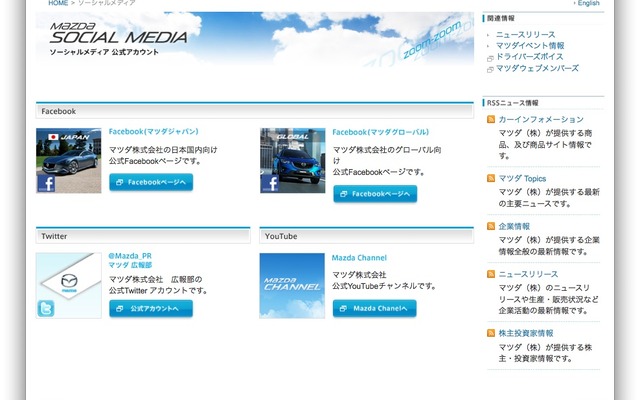640x400 pixels.
Task: Open the 株主投資家情報 RSS link
Action: coord(526,333)
